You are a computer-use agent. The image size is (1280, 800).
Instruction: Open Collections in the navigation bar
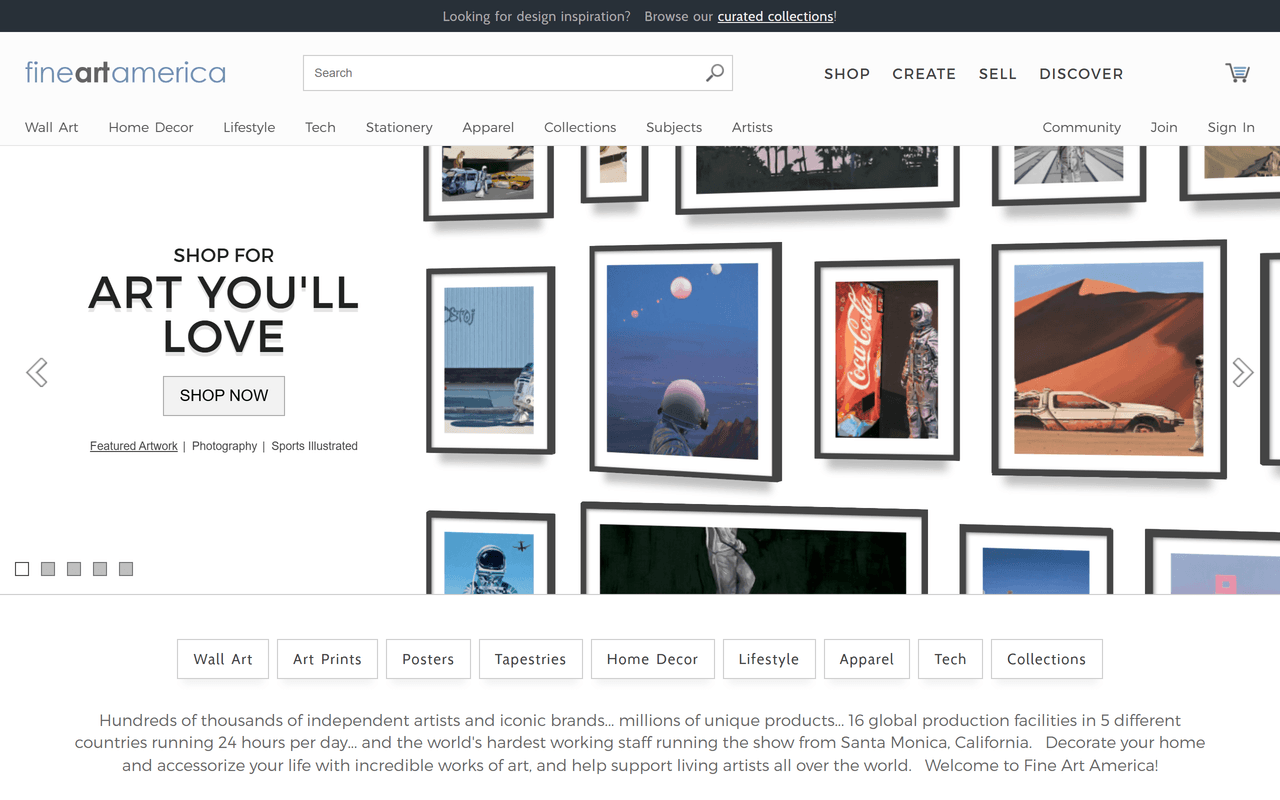(580, 127)
